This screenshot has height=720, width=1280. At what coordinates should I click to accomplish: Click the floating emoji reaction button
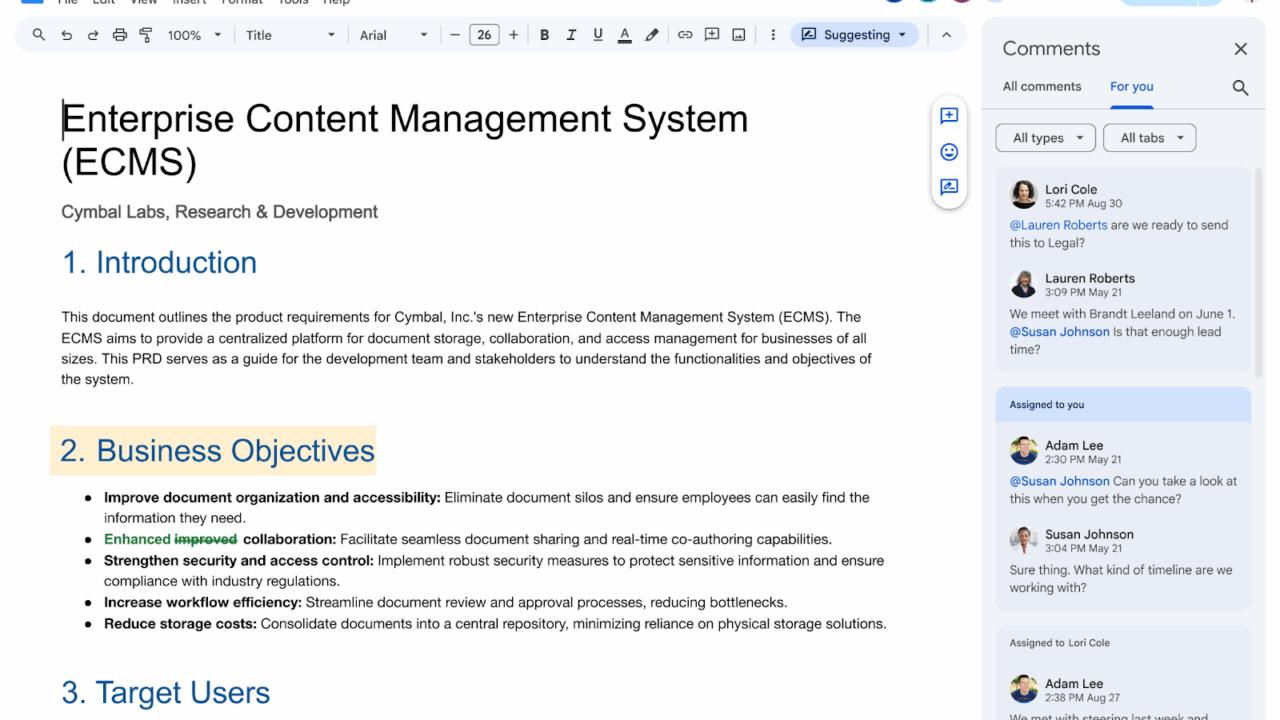point(949,152)
